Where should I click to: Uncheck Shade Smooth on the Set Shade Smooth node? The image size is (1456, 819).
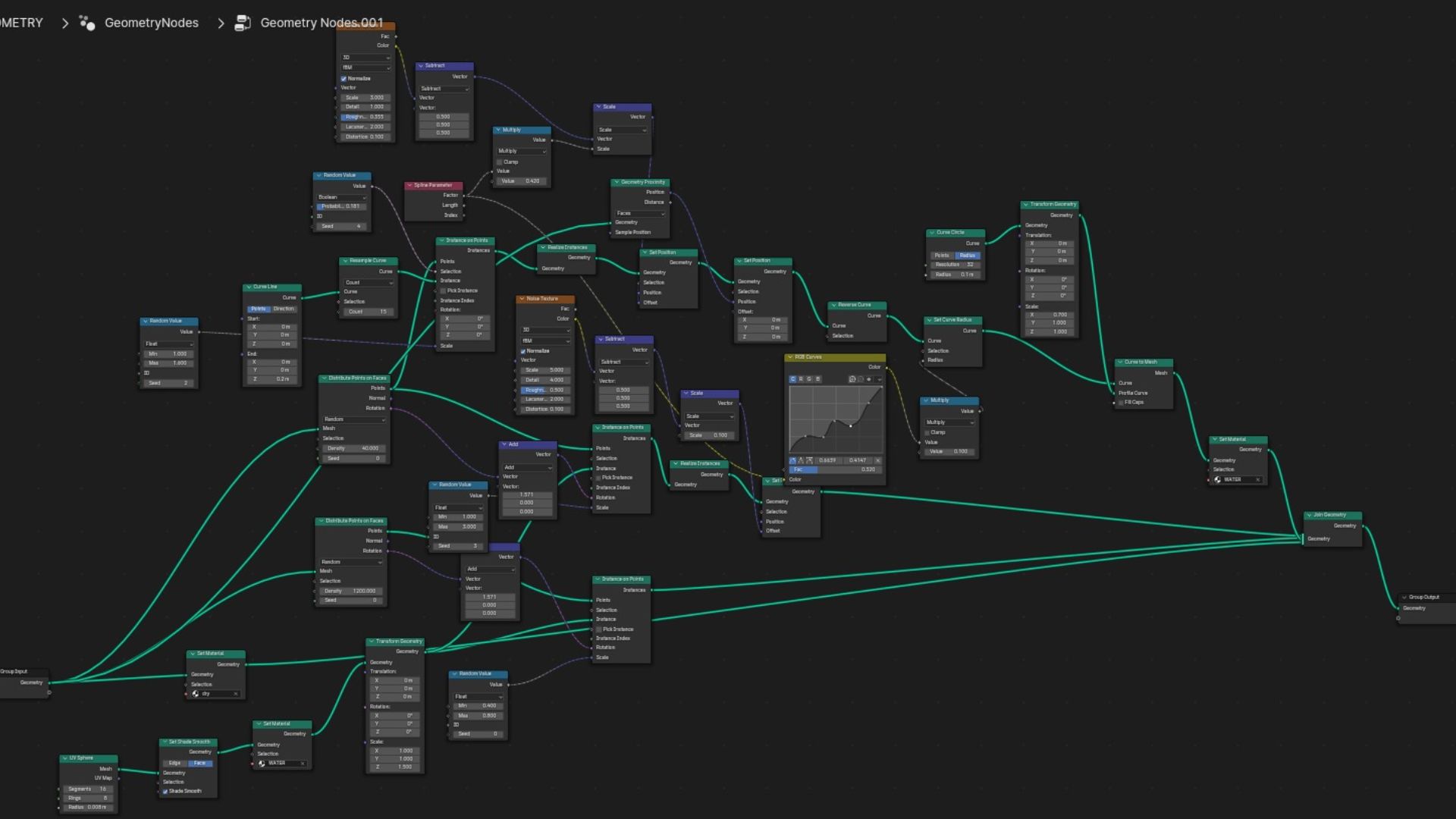165,791
